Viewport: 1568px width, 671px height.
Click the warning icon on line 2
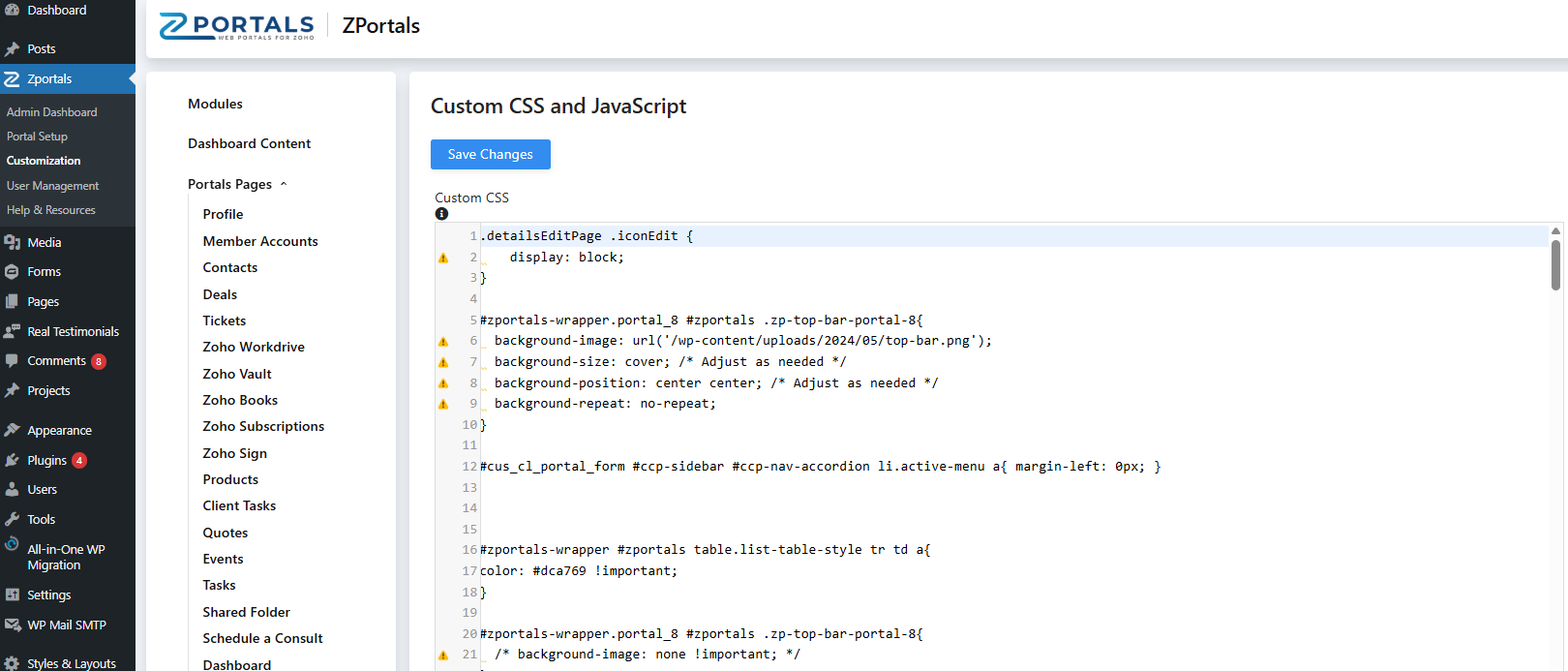443,258
